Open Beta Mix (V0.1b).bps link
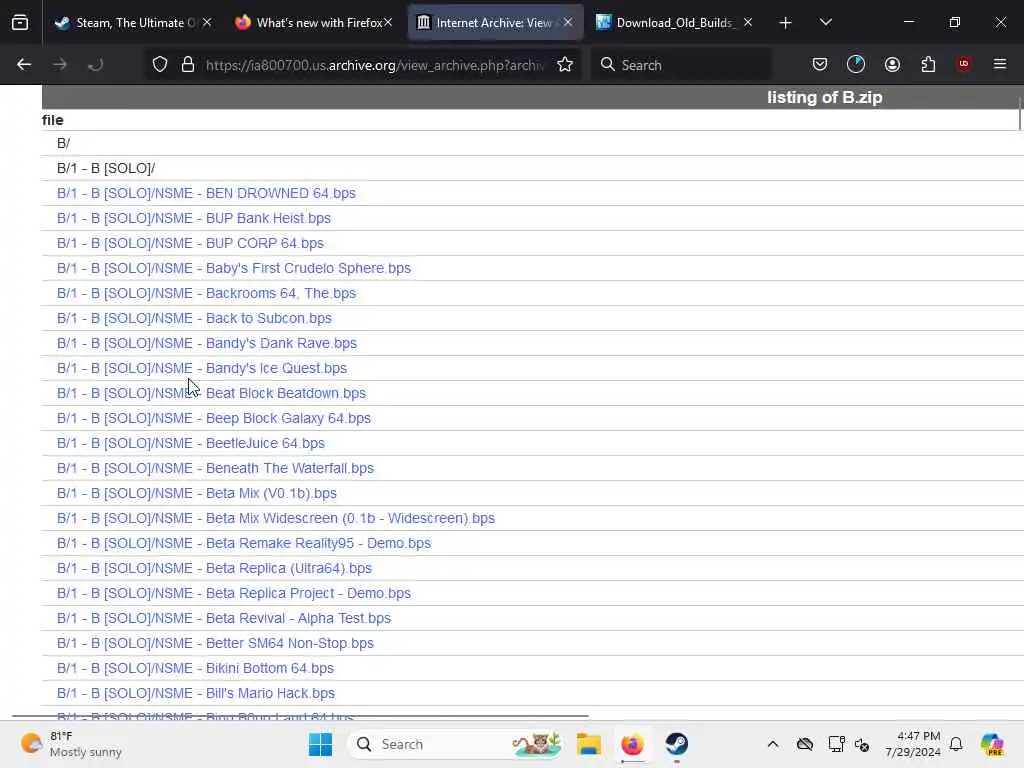This screenshot has height=768, width=1024. tap(197, 493)
